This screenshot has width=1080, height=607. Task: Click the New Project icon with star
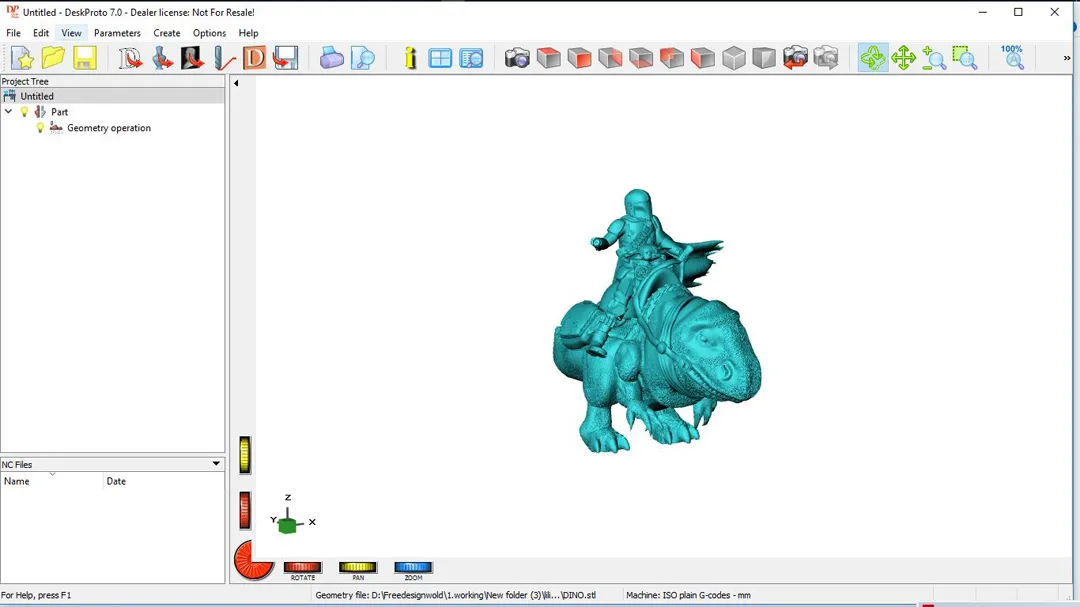22,58
